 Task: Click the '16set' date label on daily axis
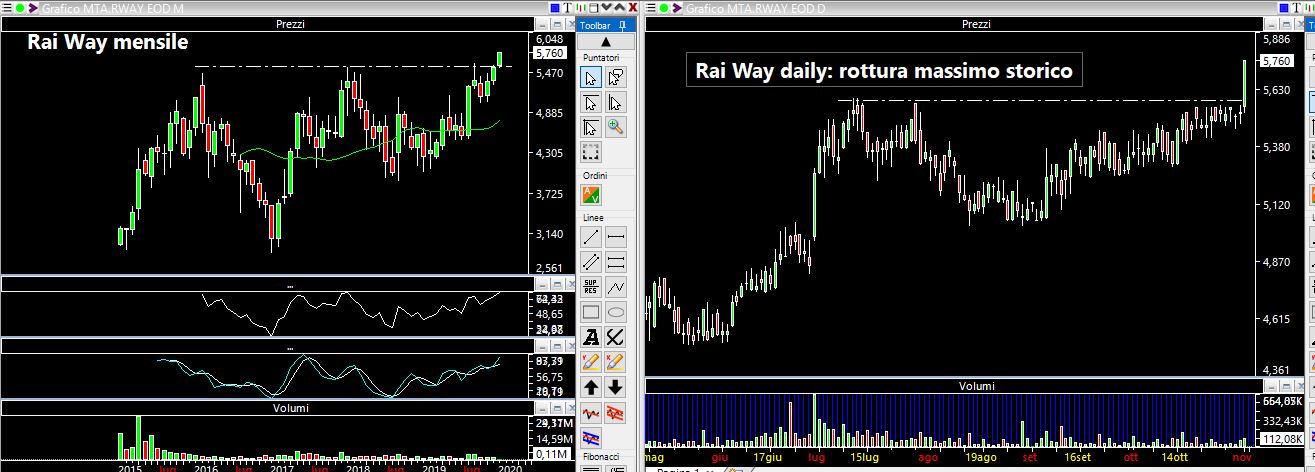tap(1078, 457)
